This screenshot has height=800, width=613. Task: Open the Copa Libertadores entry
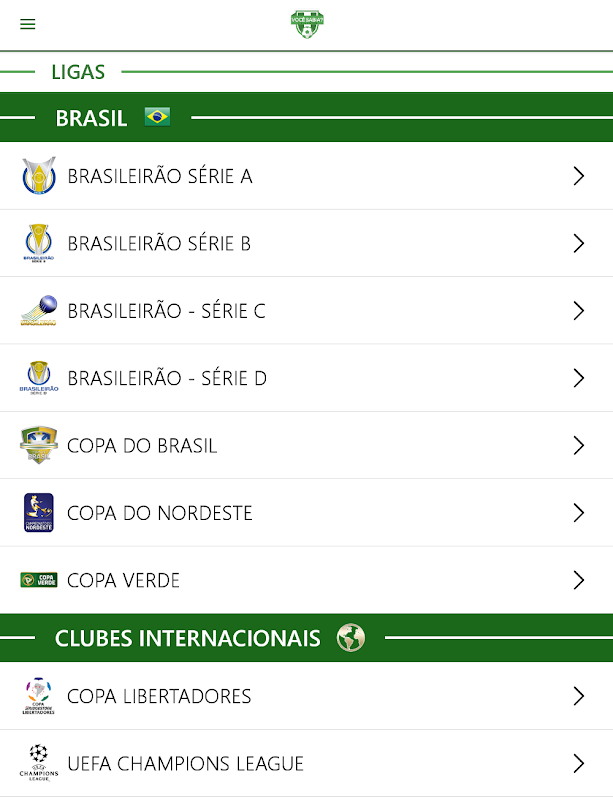[159, 696]
